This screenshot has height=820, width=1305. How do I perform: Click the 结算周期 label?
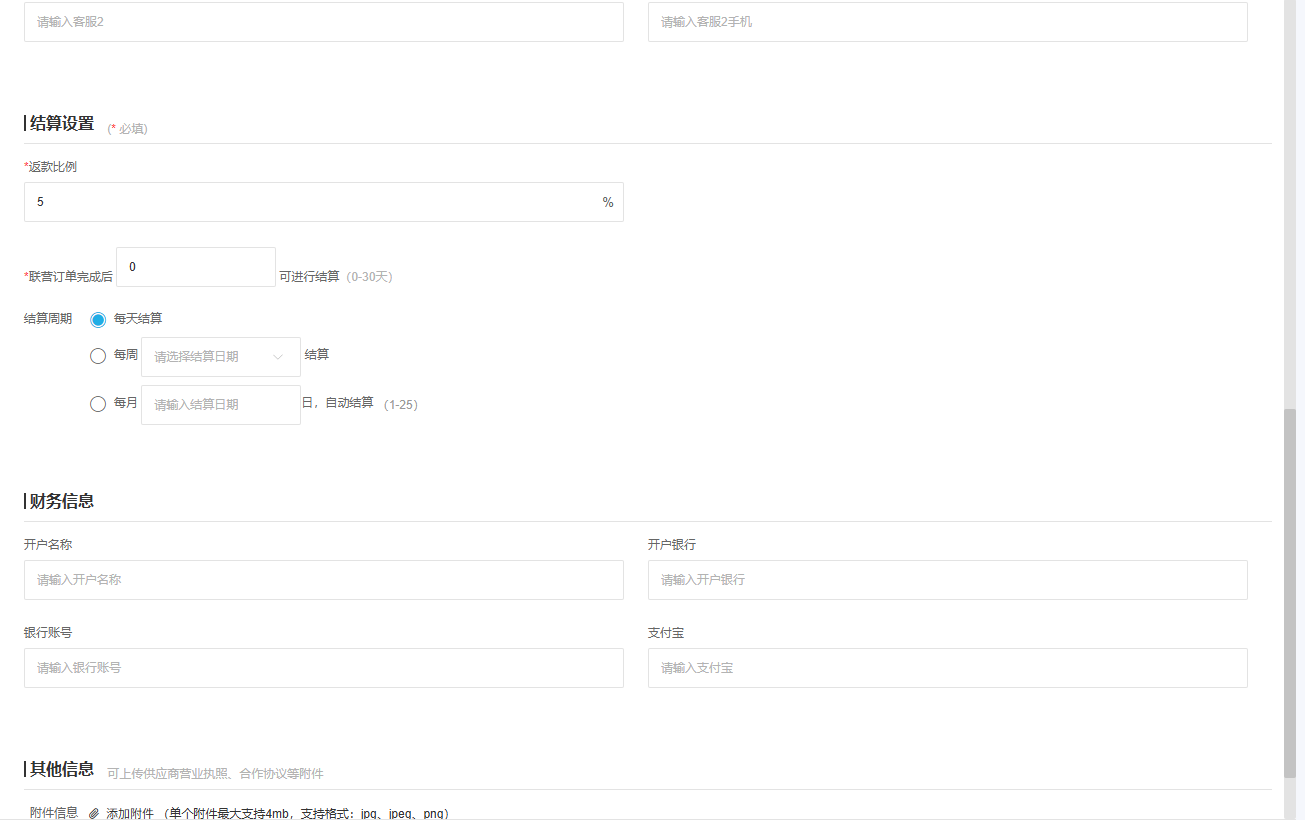point(48,319)
